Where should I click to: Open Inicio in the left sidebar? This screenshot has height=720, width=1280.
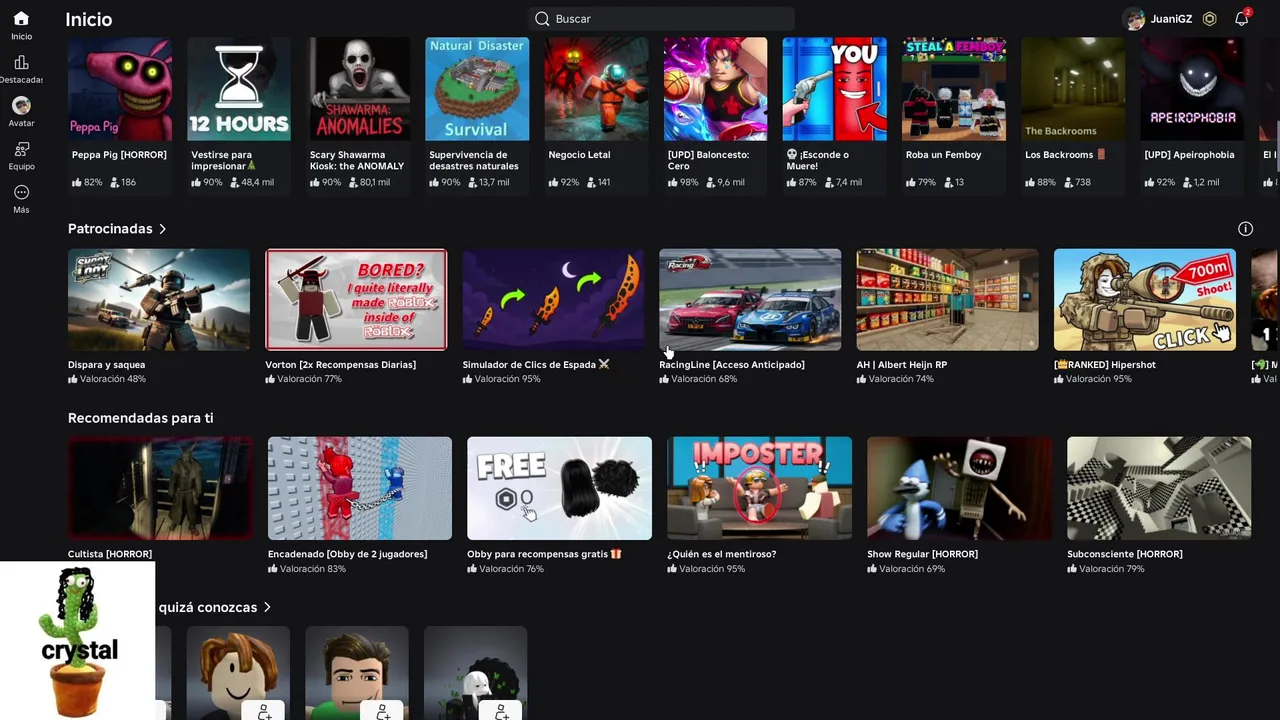click(x=21, y=26)
